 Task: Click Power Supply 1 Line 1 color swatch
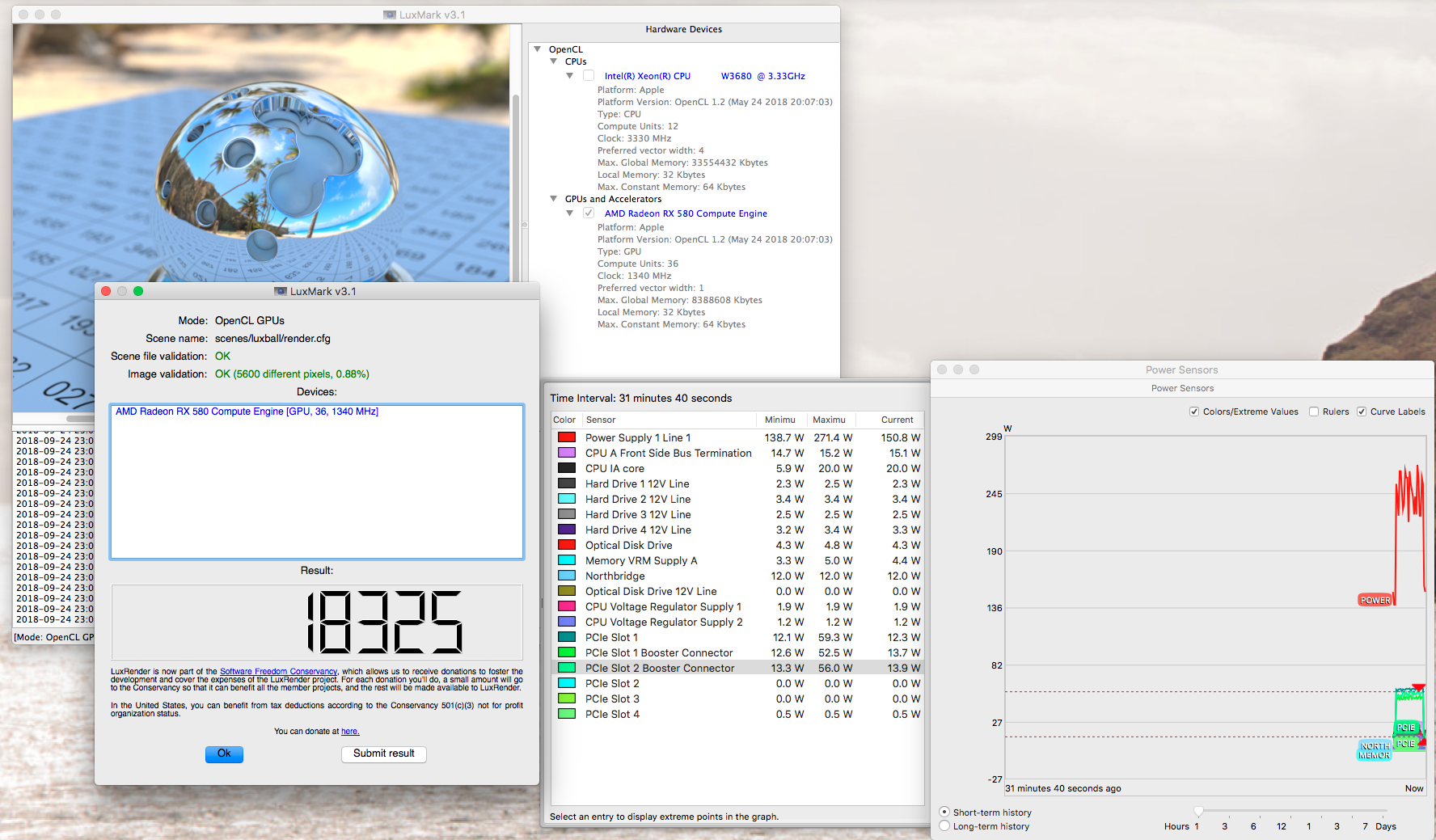pos(567,437)
